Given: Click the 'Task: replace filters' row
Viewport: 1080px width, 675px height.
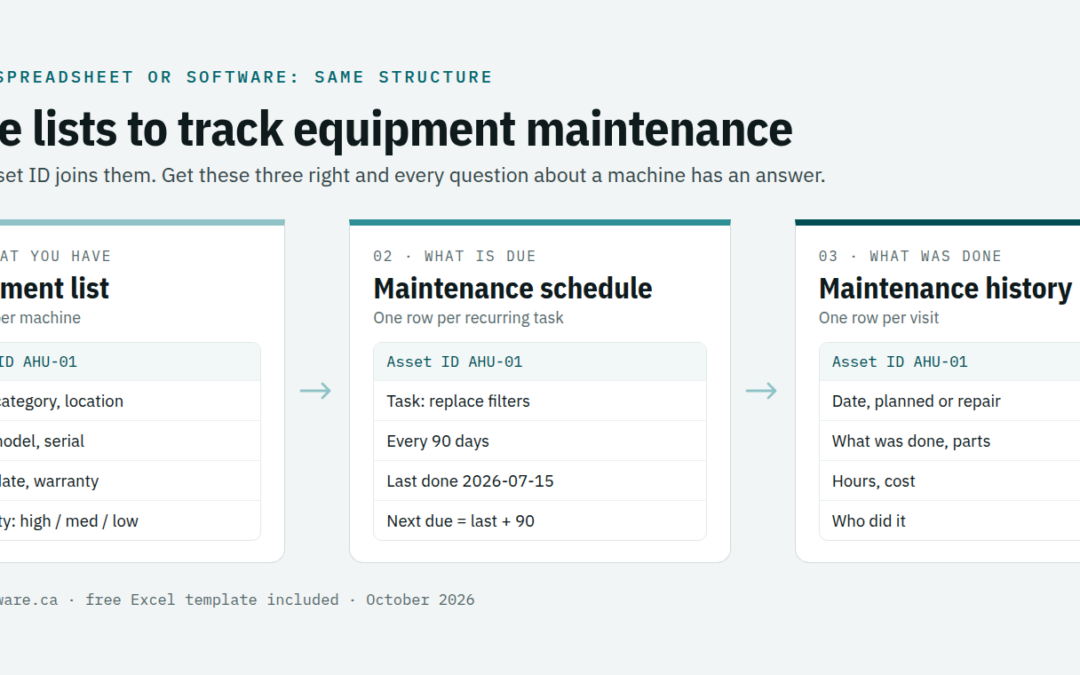Looking at the screenshot, I should [540, 401].
